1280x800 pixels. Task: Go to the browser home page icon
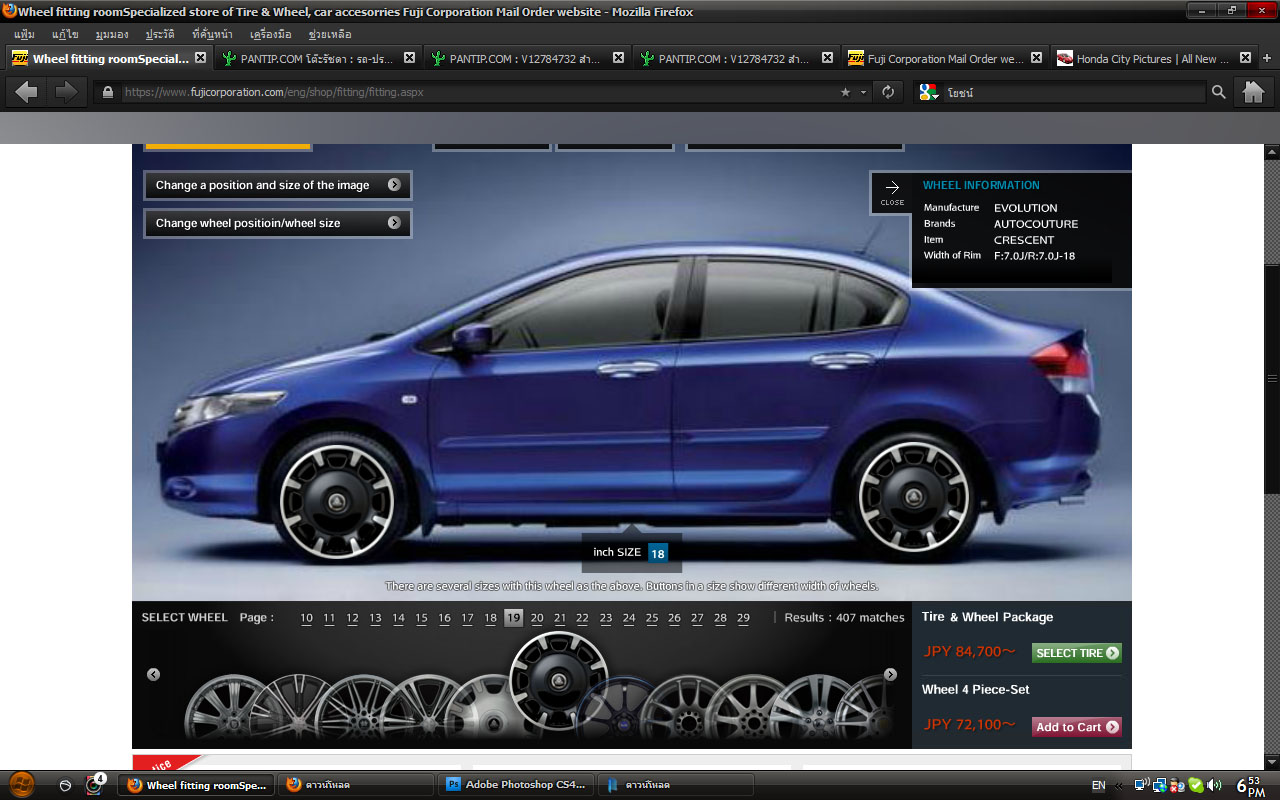[x=1253, y=92]
